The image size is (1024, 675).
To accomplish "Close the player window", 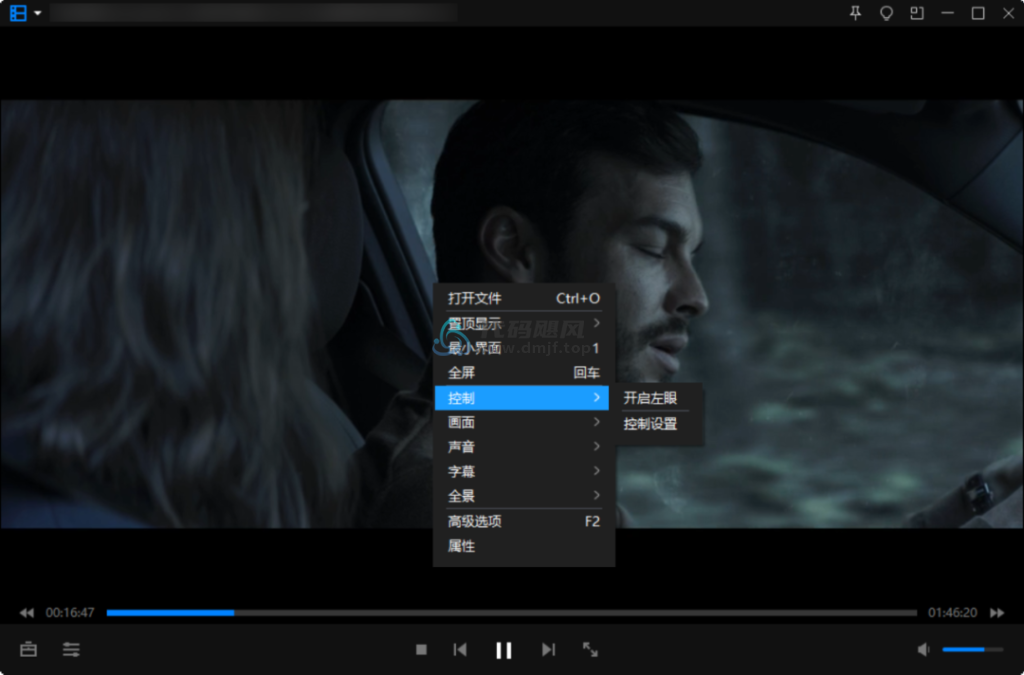I will [1008, 13].
